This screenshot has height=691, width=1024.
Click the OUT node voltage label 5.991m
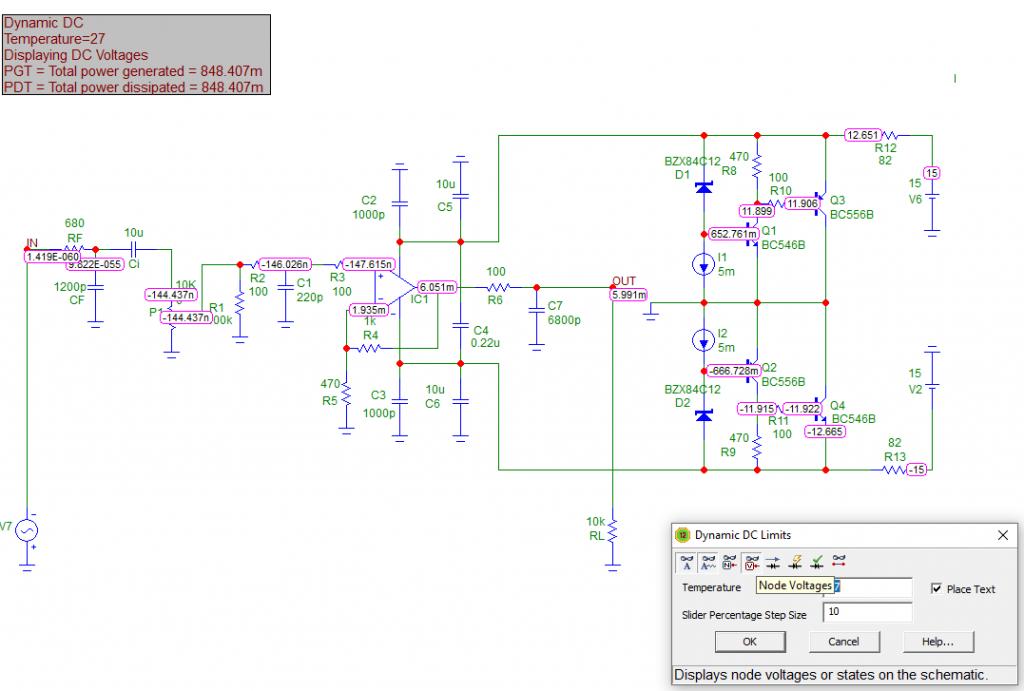(629, 295)
